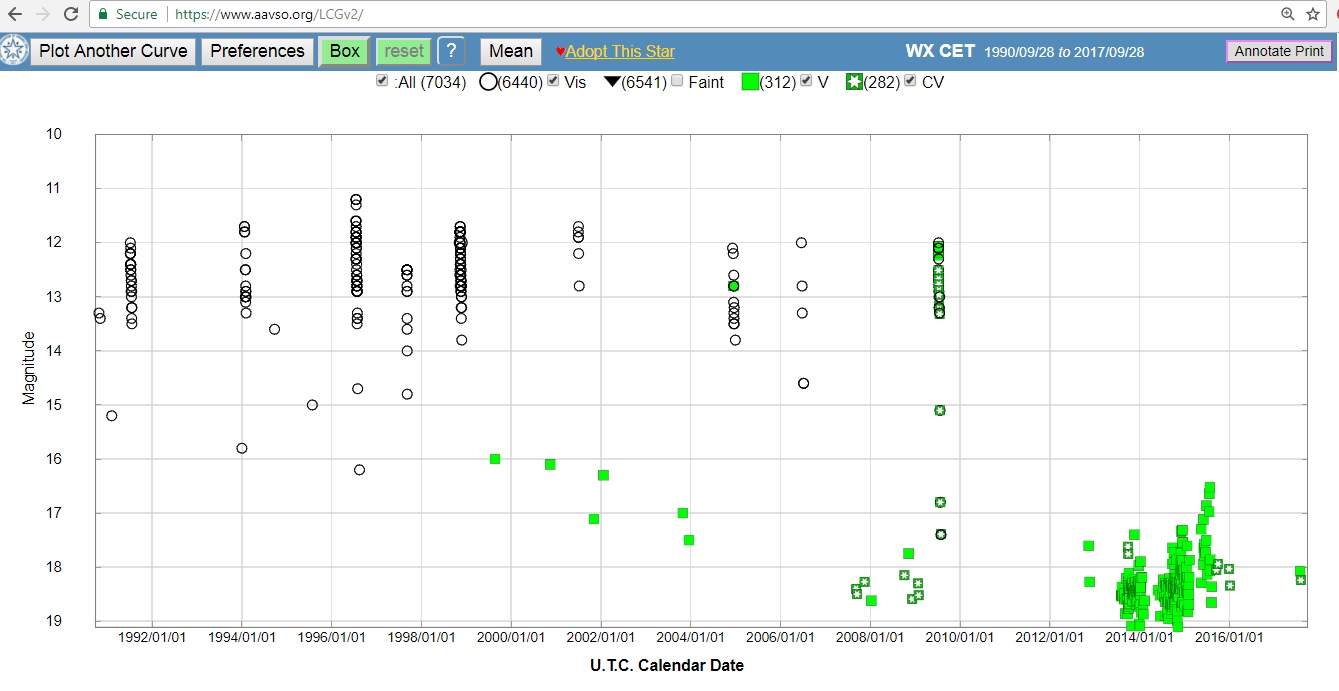This screenshot has height=691, width=1339.
Task: Open help with the question mark button
Action: pyautogui.click(x=451, y=51)
